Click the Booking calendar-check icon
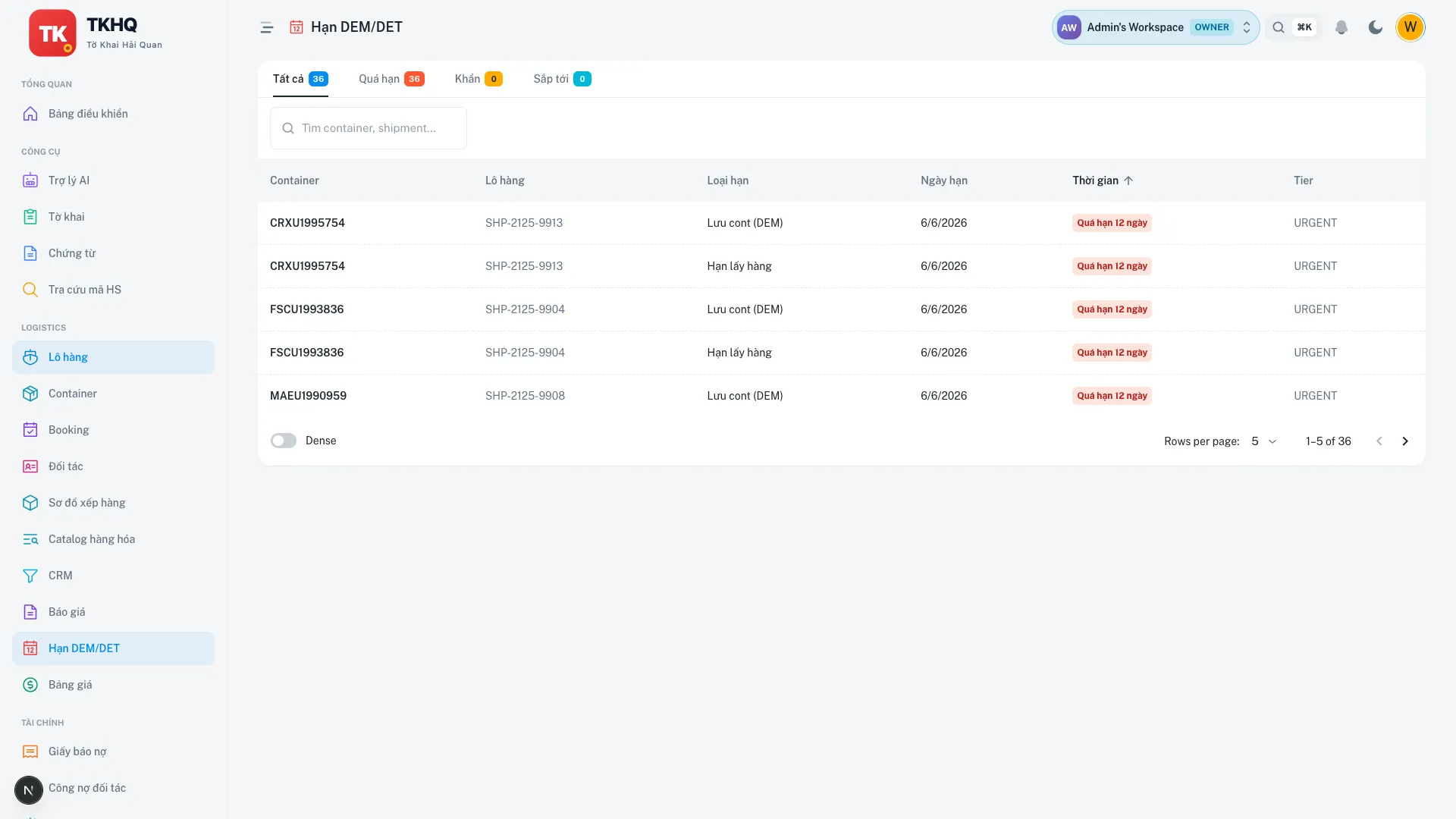1456x819 pixels. point(30,430)
